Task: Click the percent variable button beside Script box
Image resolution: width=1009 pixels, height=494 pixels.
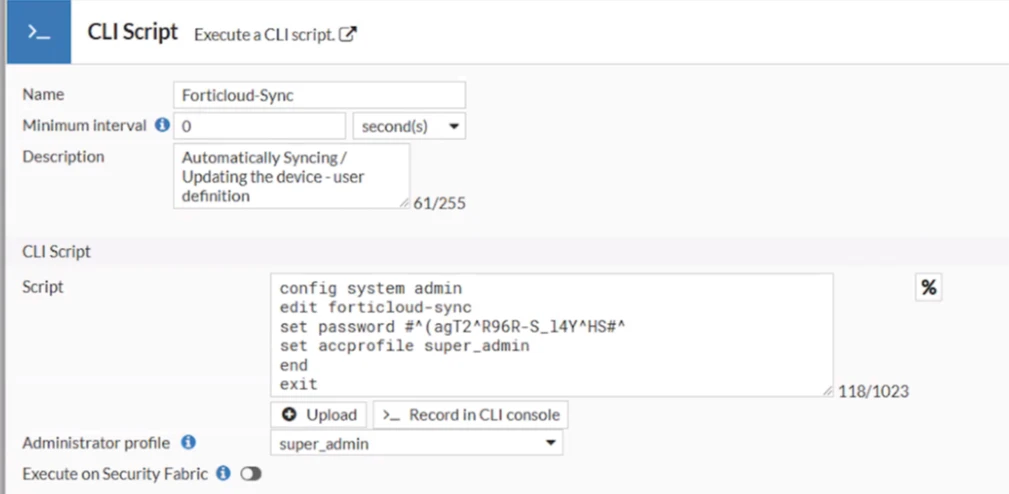Action: tap(928, 288)
